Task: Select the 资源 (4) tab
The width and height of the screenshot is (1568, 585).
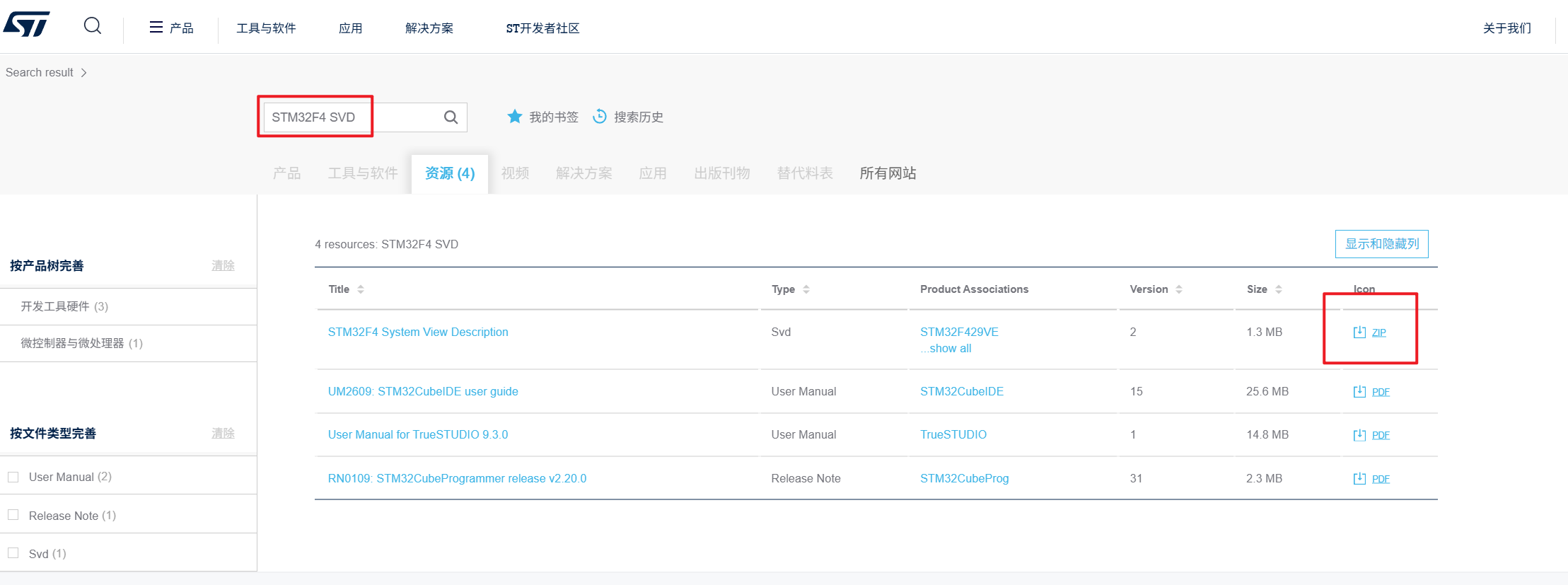Action: [x=450, y=173]
